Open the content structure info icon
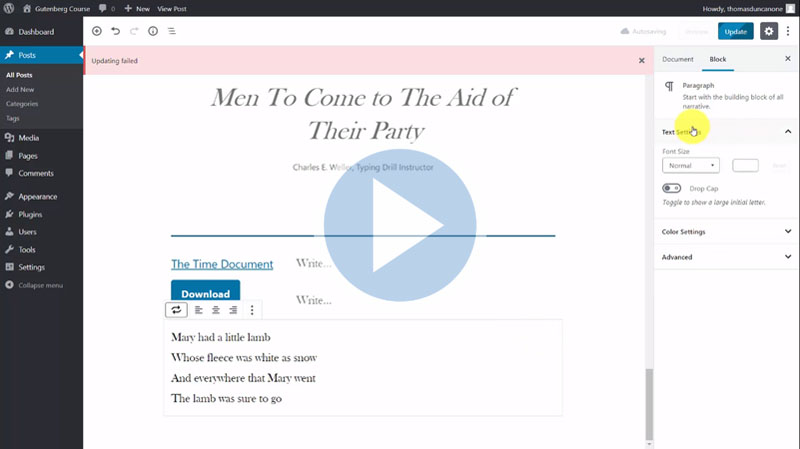 click(x=152, y=31)
